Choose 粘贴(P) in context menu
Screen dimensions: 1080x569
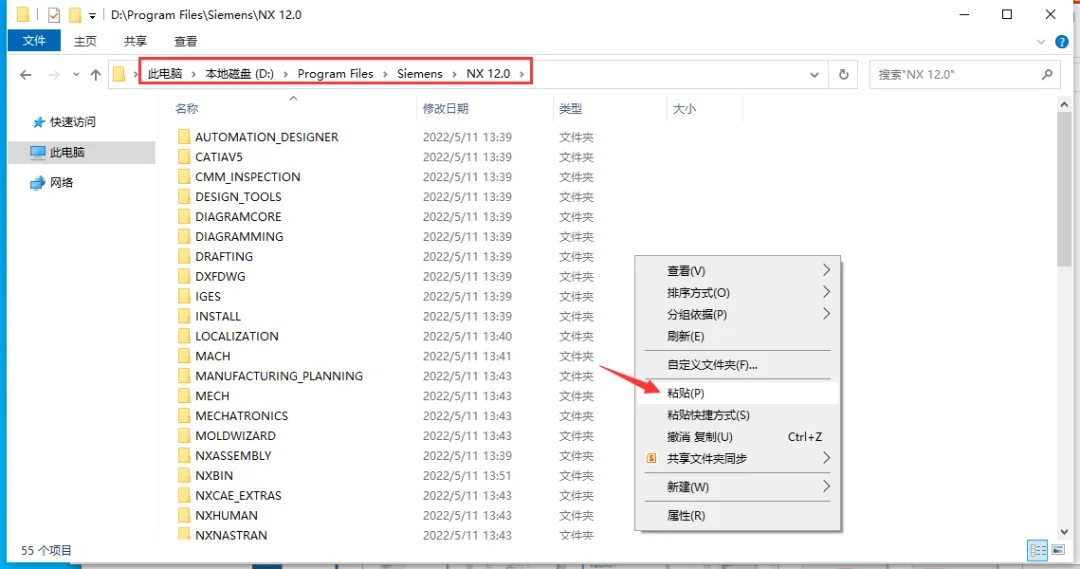coord(737,393)
